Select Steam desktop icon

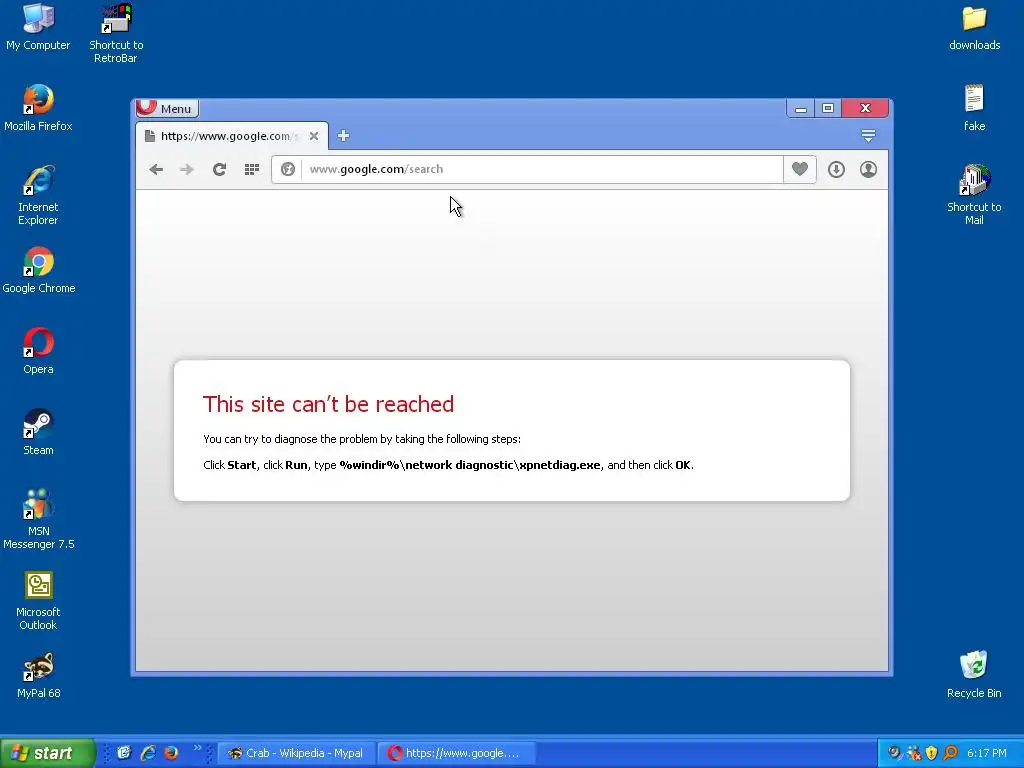(x=39, y=432)
